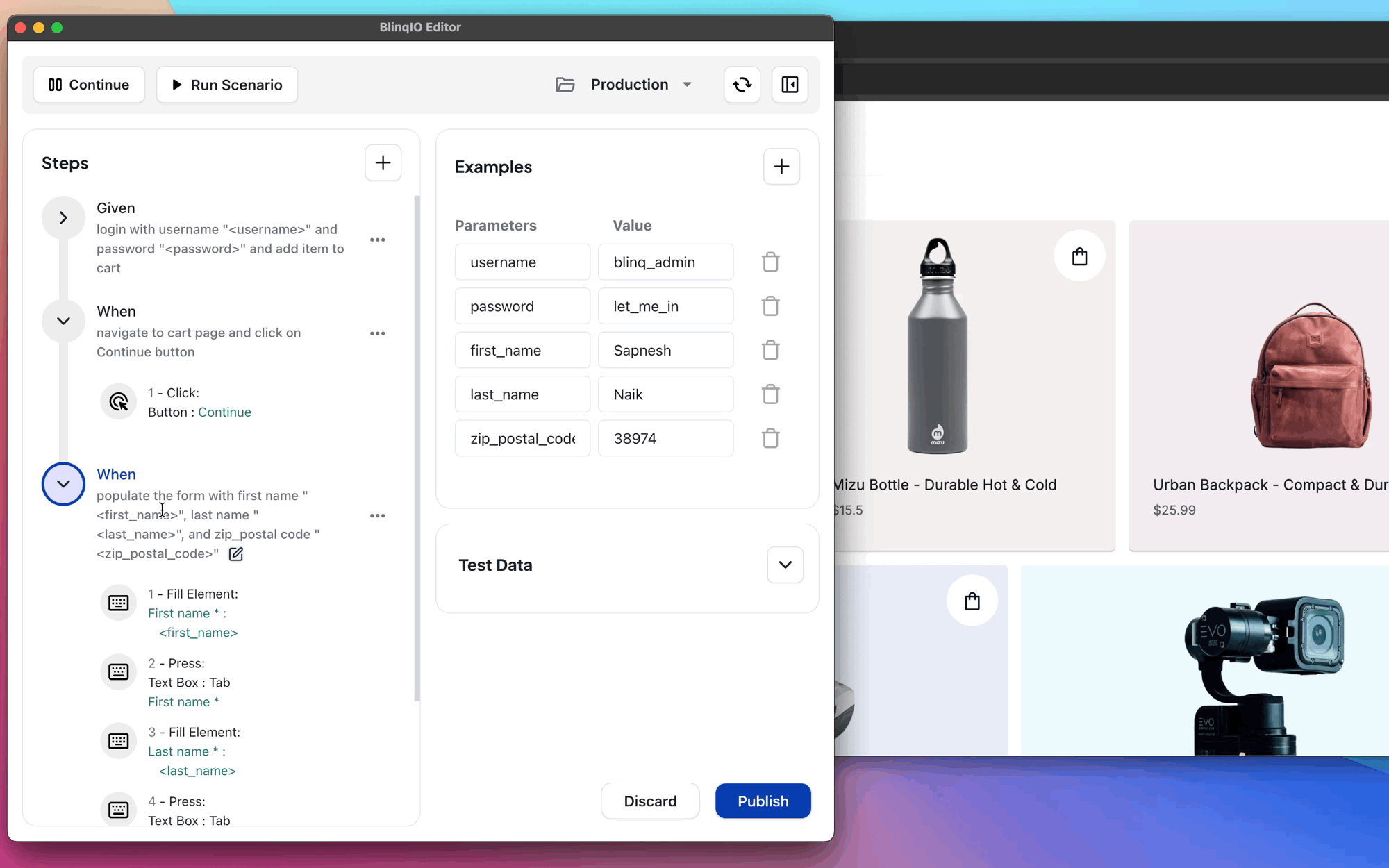1389x868 pixels.
Task: Click the add step icon in Steps panel
Action: (383, 163)
